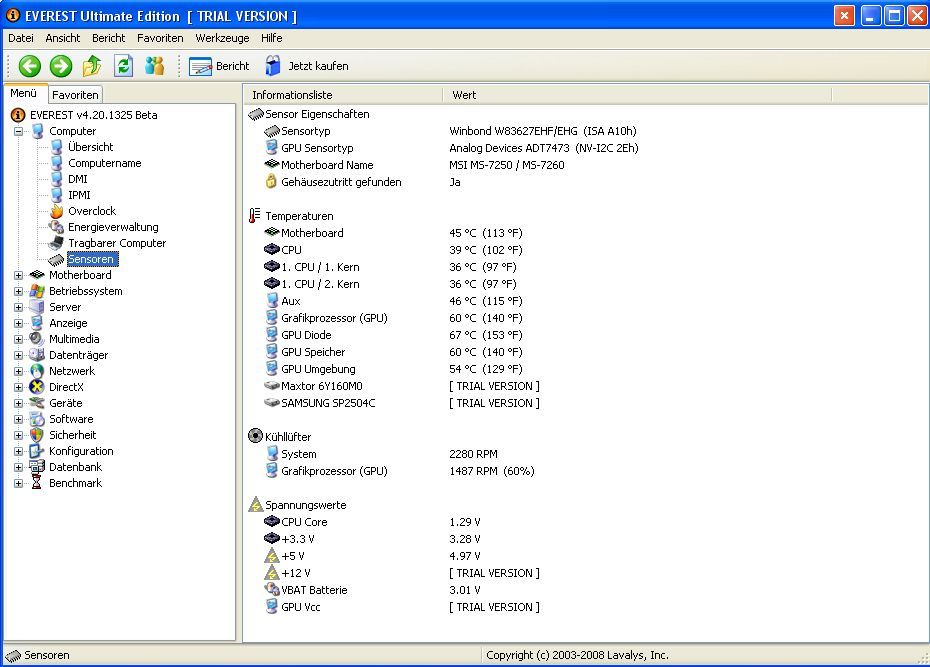Expand the Datenträger tree node
This screenshot has height=667, width=930.
(18, 355)
